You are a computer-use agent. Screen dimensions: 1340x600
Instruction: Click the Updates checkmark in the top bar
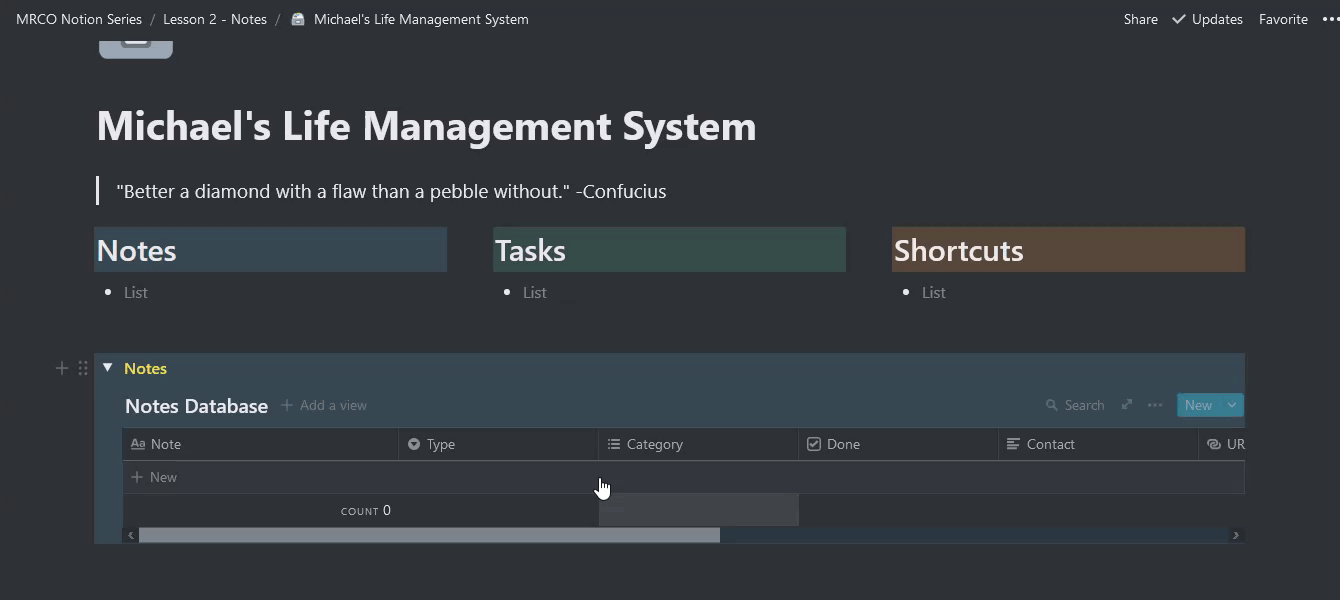1179,19
